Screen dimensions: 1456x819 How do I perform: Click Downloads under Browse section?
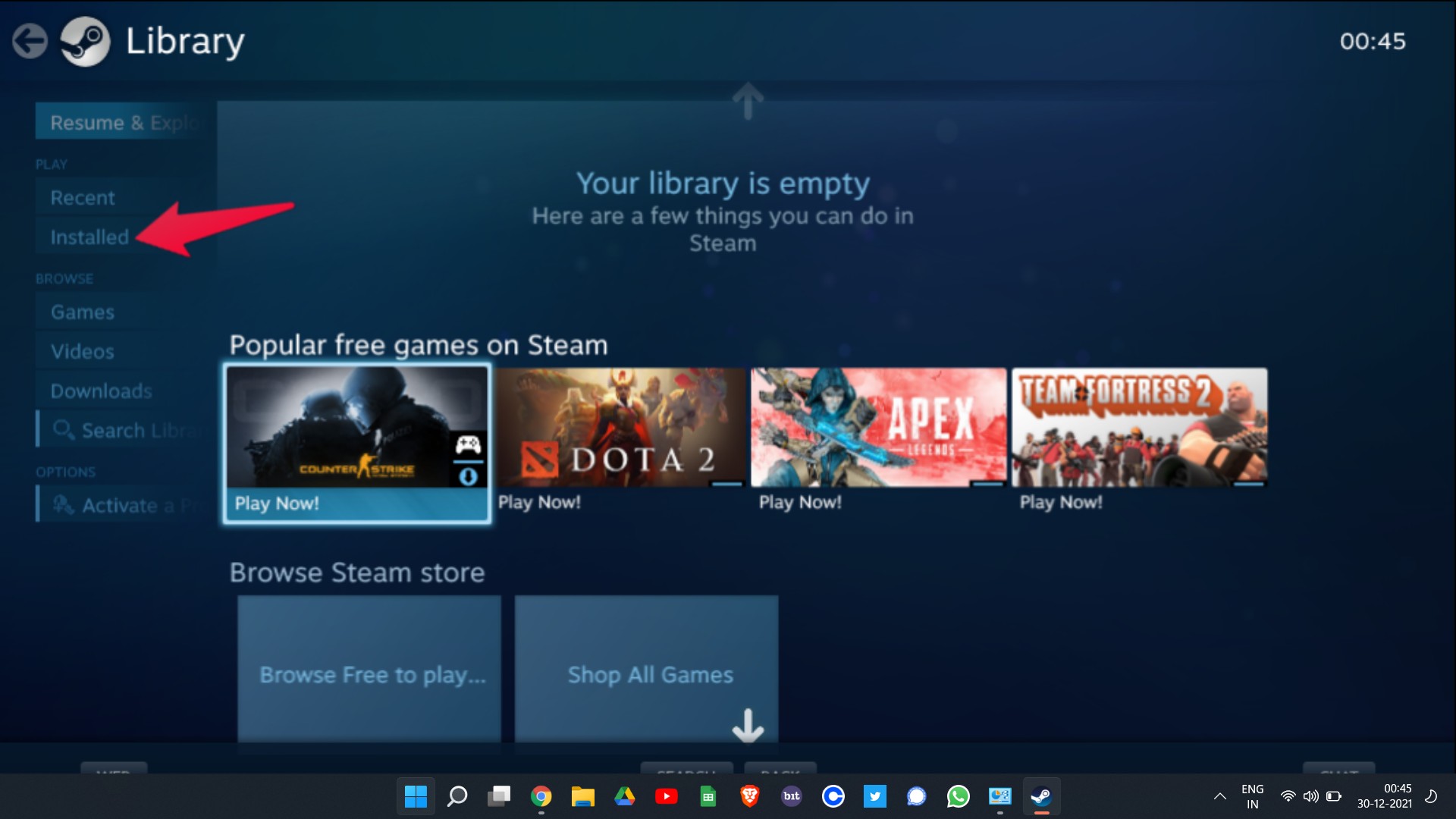(x=100, y=390)
